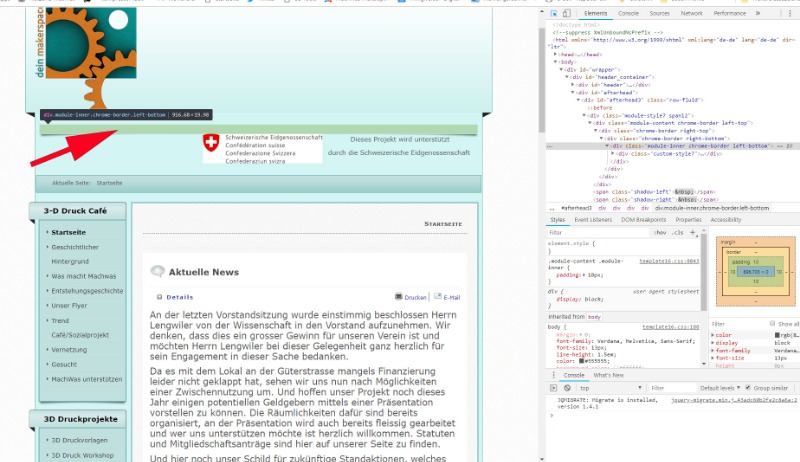Toggle the Show all computed styles checkbox
Viewport: 800px width, 462px height.
click(x=772, y=323)
